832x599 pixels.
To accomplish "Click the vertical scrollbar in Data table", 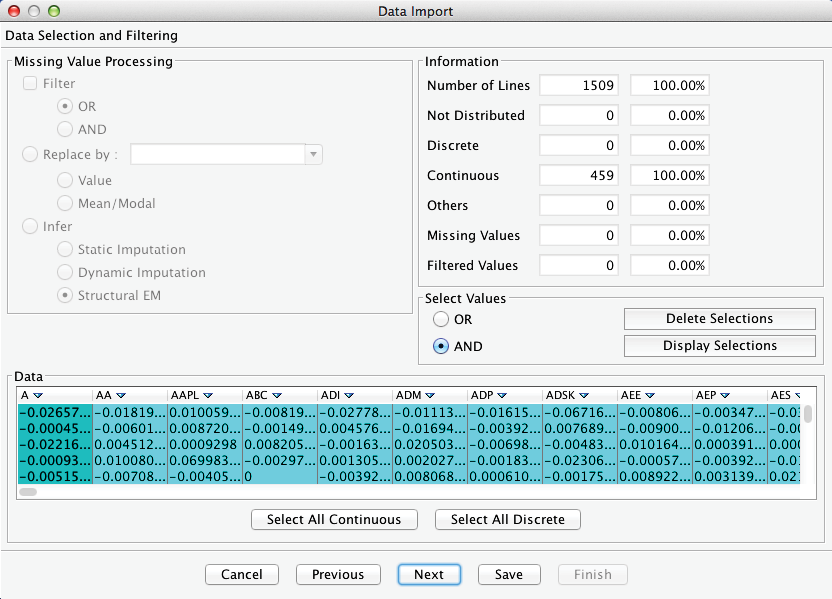I will click(807, 414).
